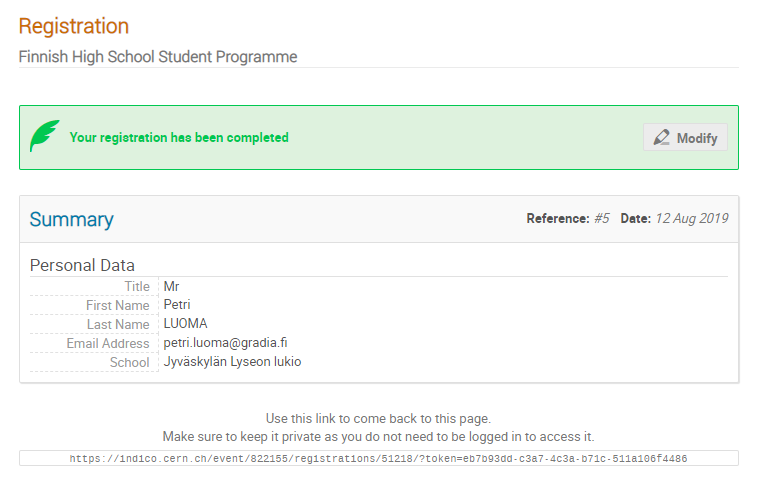This screenshot has height=489, width=774.
Task: Click the School value Jyväskylän Lyseon lukio
Action: [x=232, y=362]
